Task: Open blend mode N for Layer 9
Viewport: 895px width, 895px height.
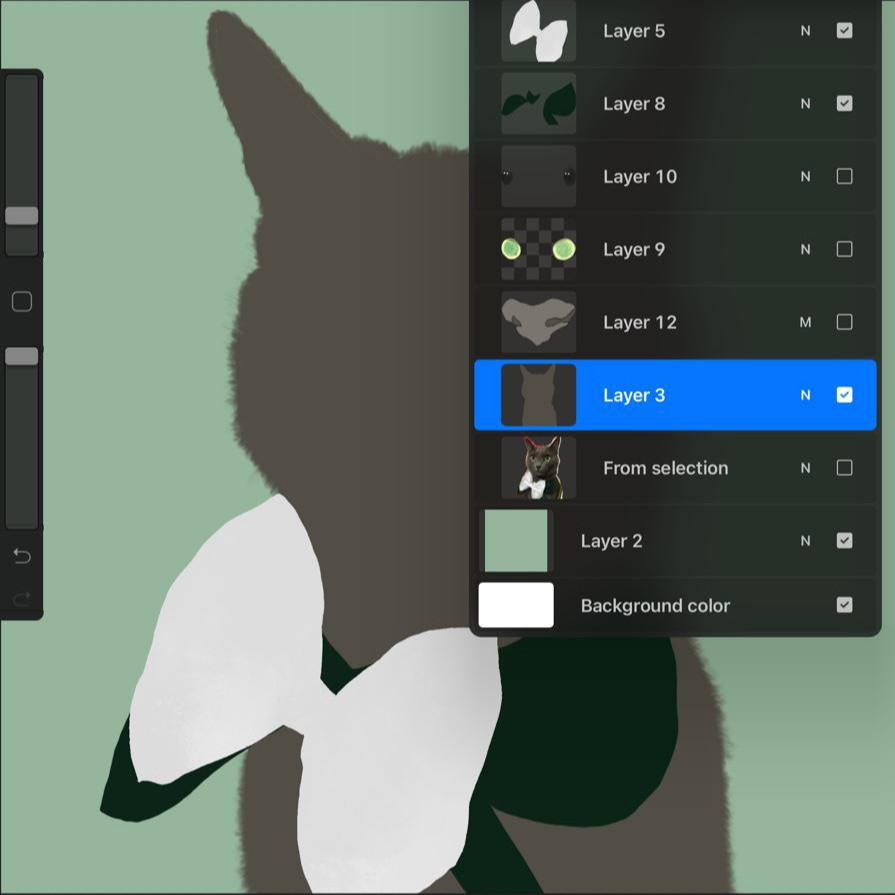Action: (x=805, y=249)
